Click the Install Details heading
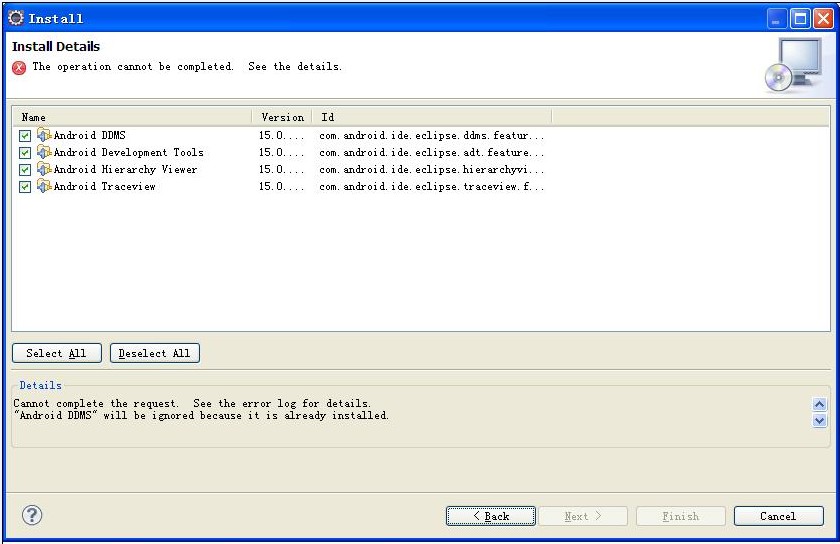This screenshot has height=544, width=840. [x=56, y=47]
